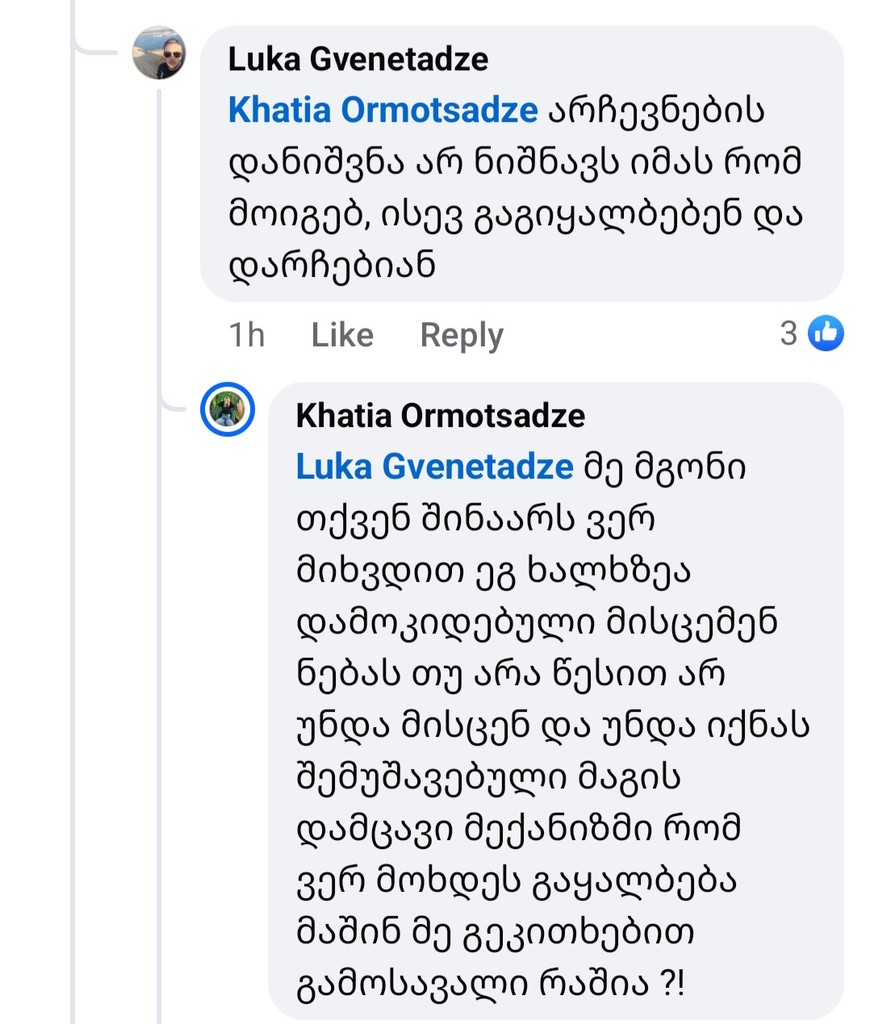Open Luka Gvenetadze author name on first comment
The image size is (871, 1024).
tap(358, 59)
